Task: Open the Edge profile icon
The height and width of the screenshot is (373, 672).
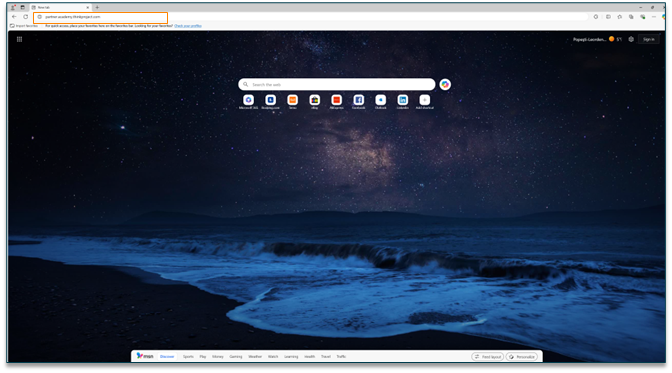Action: tap(13, 7)
